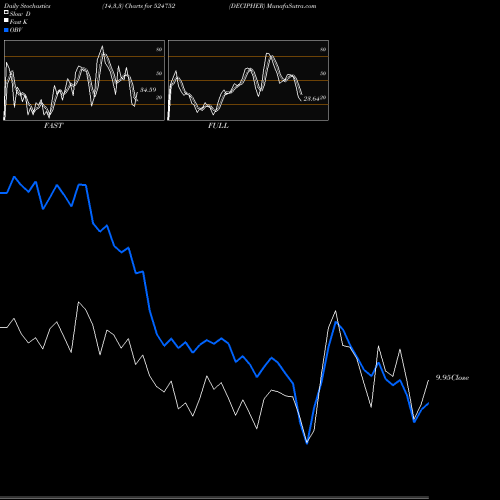Viewport: 500px width, 500px height.
Task: Click the 80 level label in FAST chart
Action: 159,49
